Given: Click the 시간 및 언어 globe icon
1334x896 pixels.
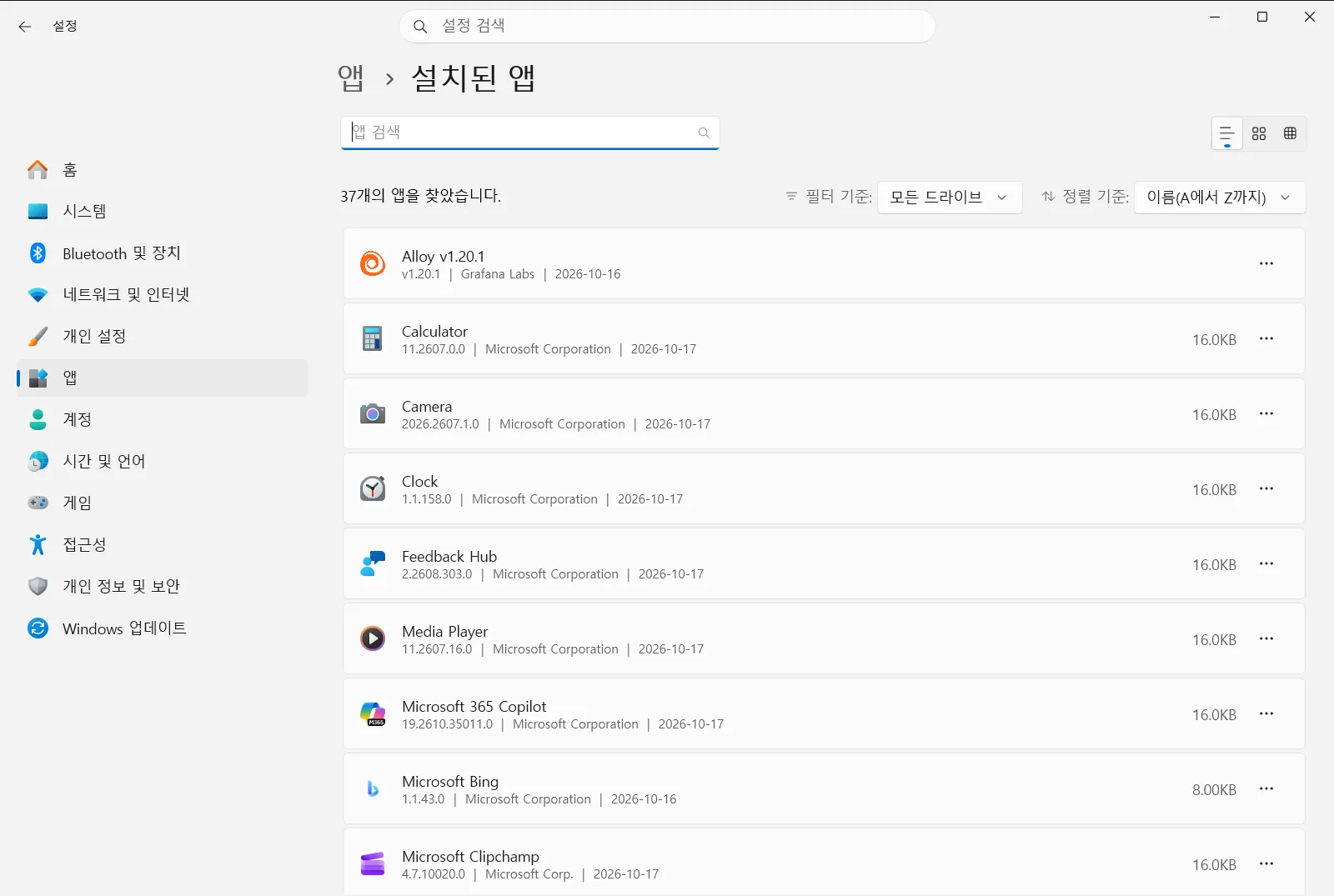Looking at the screenshot, I should click(38, 461).
